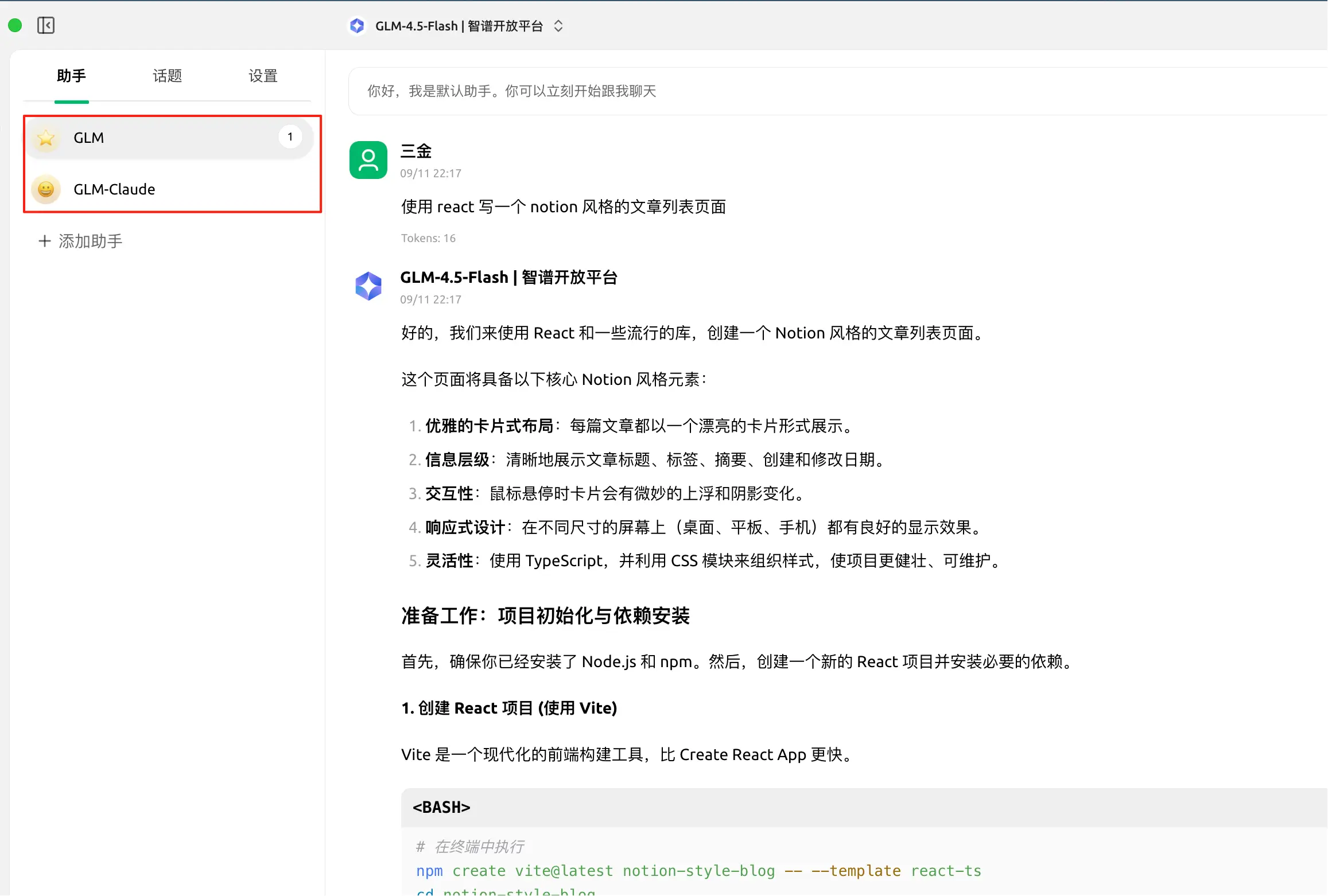Image resolution: width=1328 pixels, height=896 pixels.
Task: Click the smiley emoji of GLM-Claude
Action: pos(46,189)
